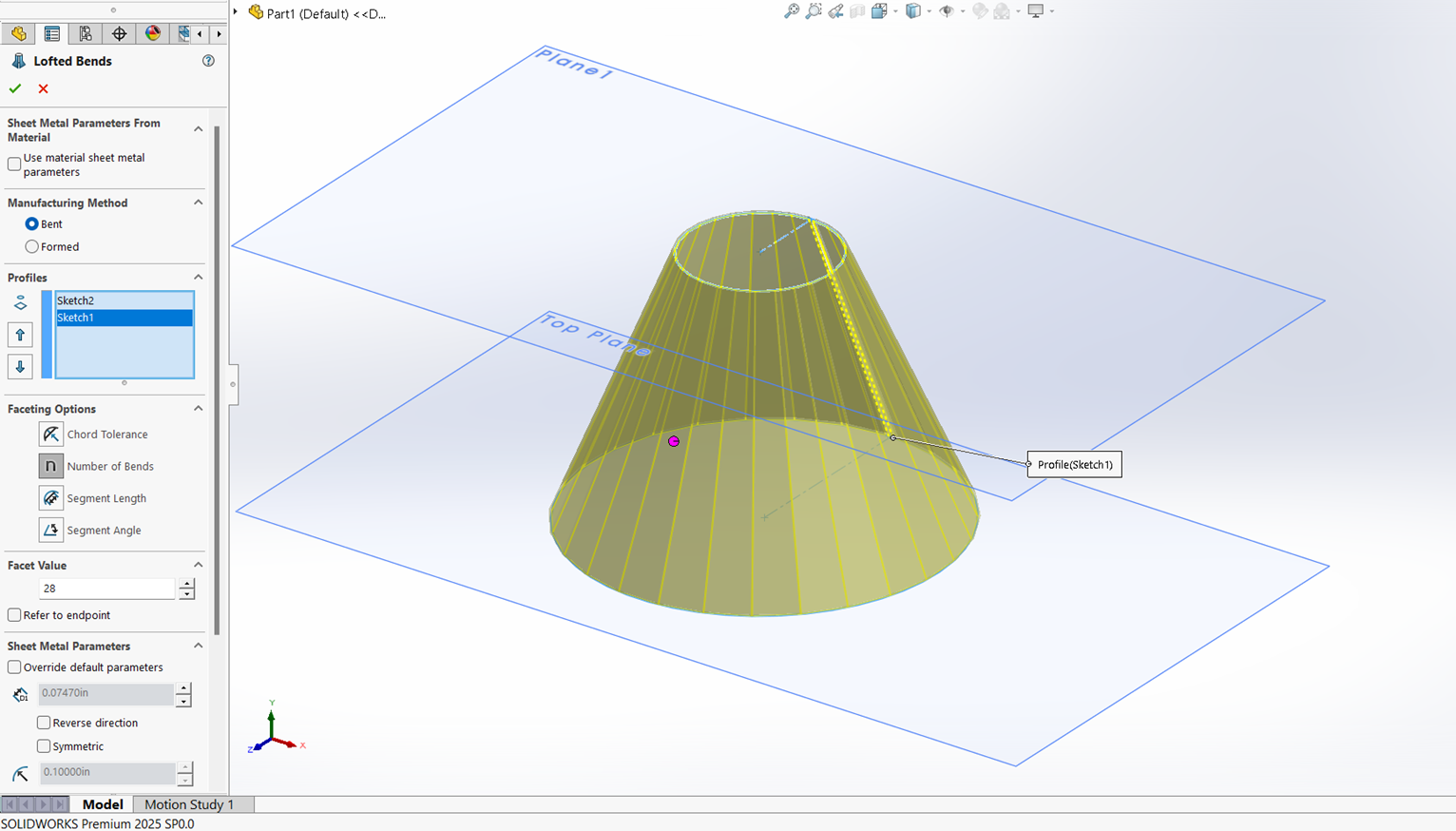Confirm the feature with the green checkmark
Image resolution: width=1456 pixels, height=831 pixels.
(x=14, y=87)
